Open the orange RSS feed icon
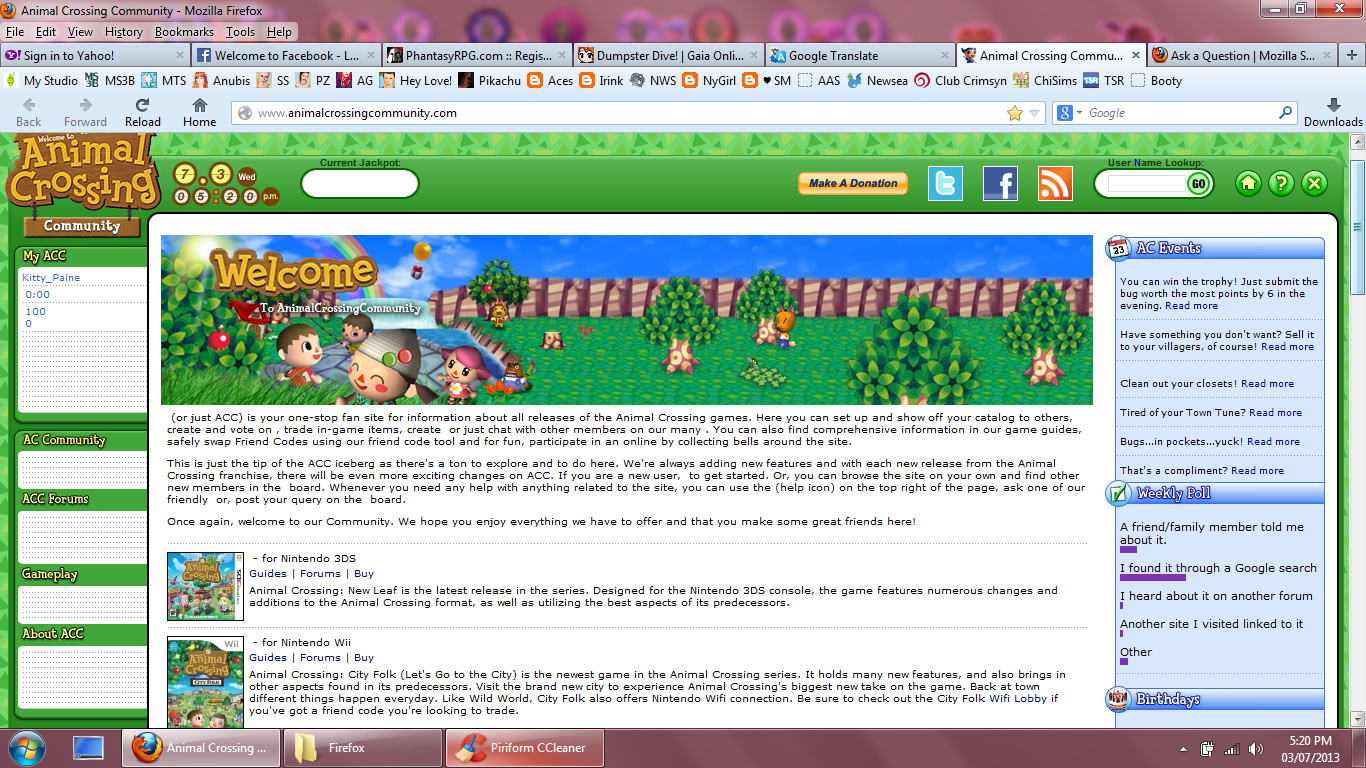 point(1055,183)
